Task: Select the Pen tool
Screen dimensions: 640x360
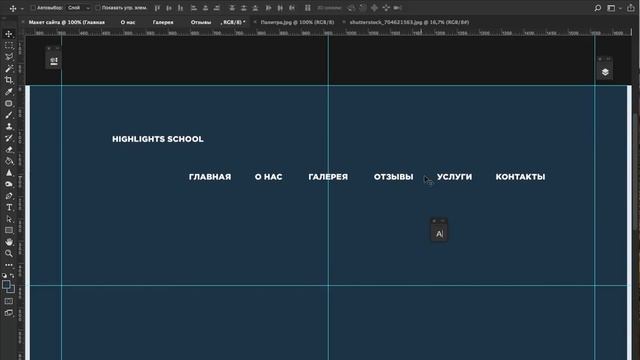Action: click(x=9, y=196)
